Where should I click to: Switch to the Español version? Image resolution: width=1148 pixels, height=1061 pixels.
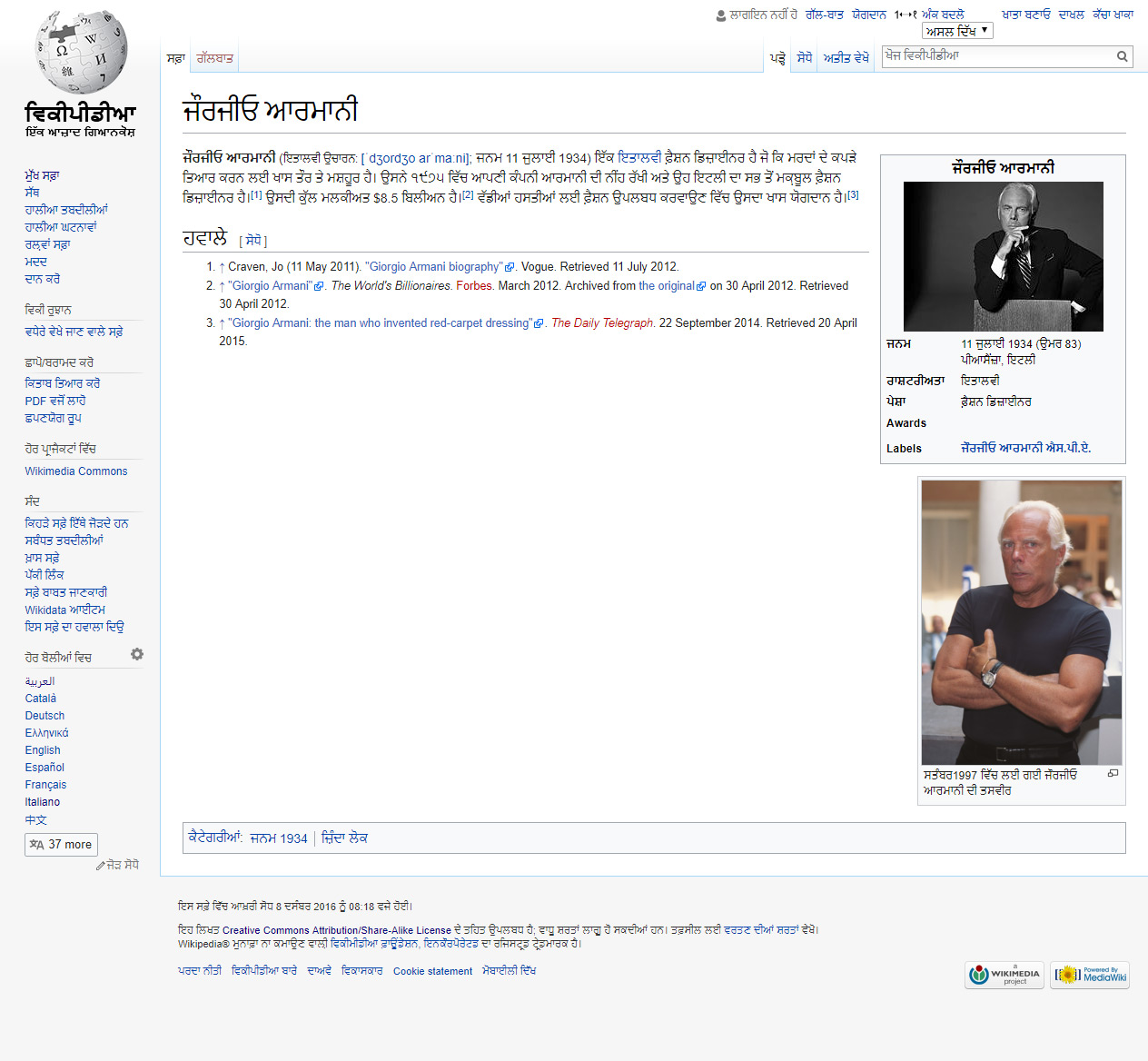click(45, 768)
